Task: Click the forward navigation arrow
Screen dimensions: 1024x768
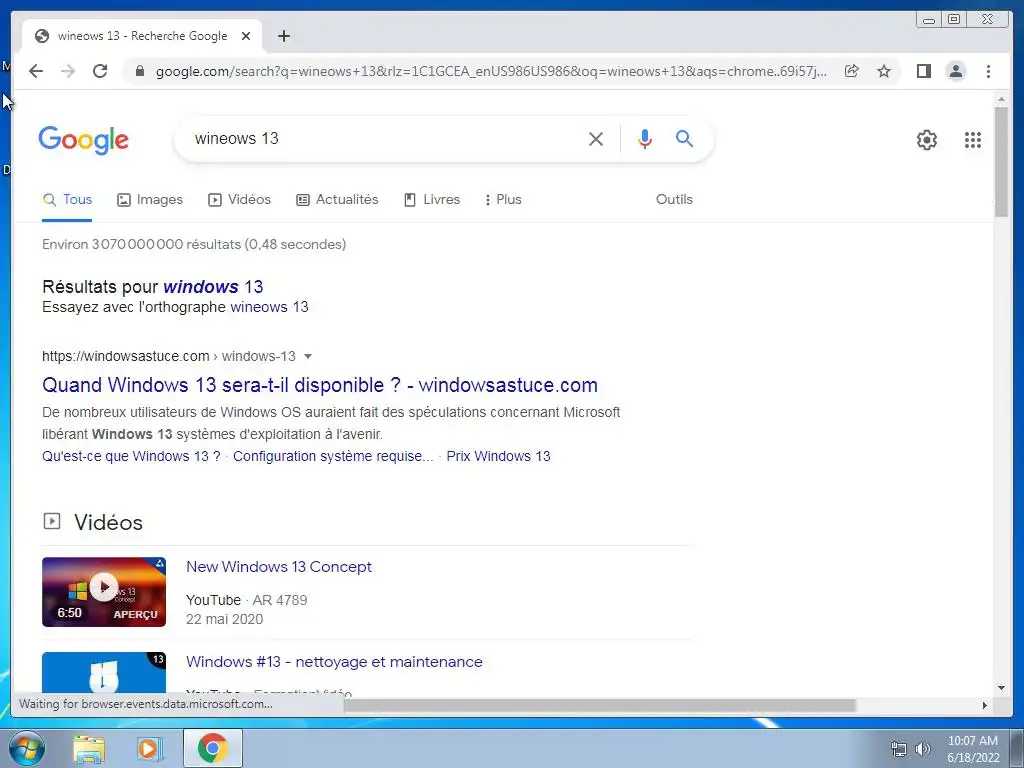Action: coord(68,71)
